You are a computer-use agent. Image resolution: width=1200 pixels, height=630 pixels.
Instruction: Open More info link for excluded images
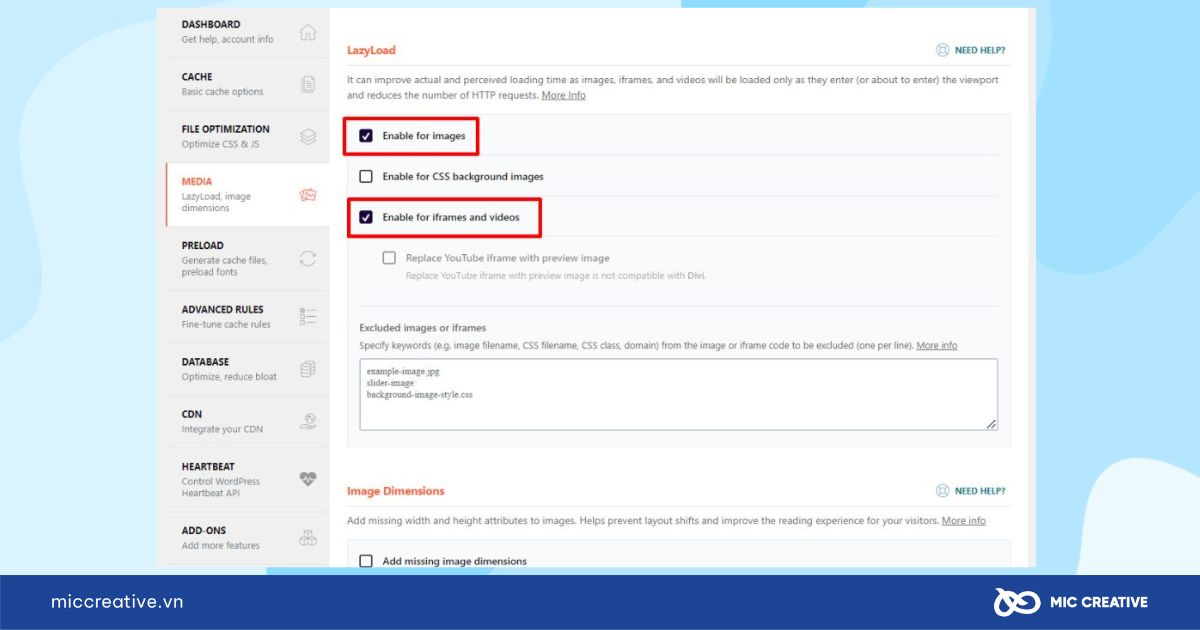(x=937, y=345)
